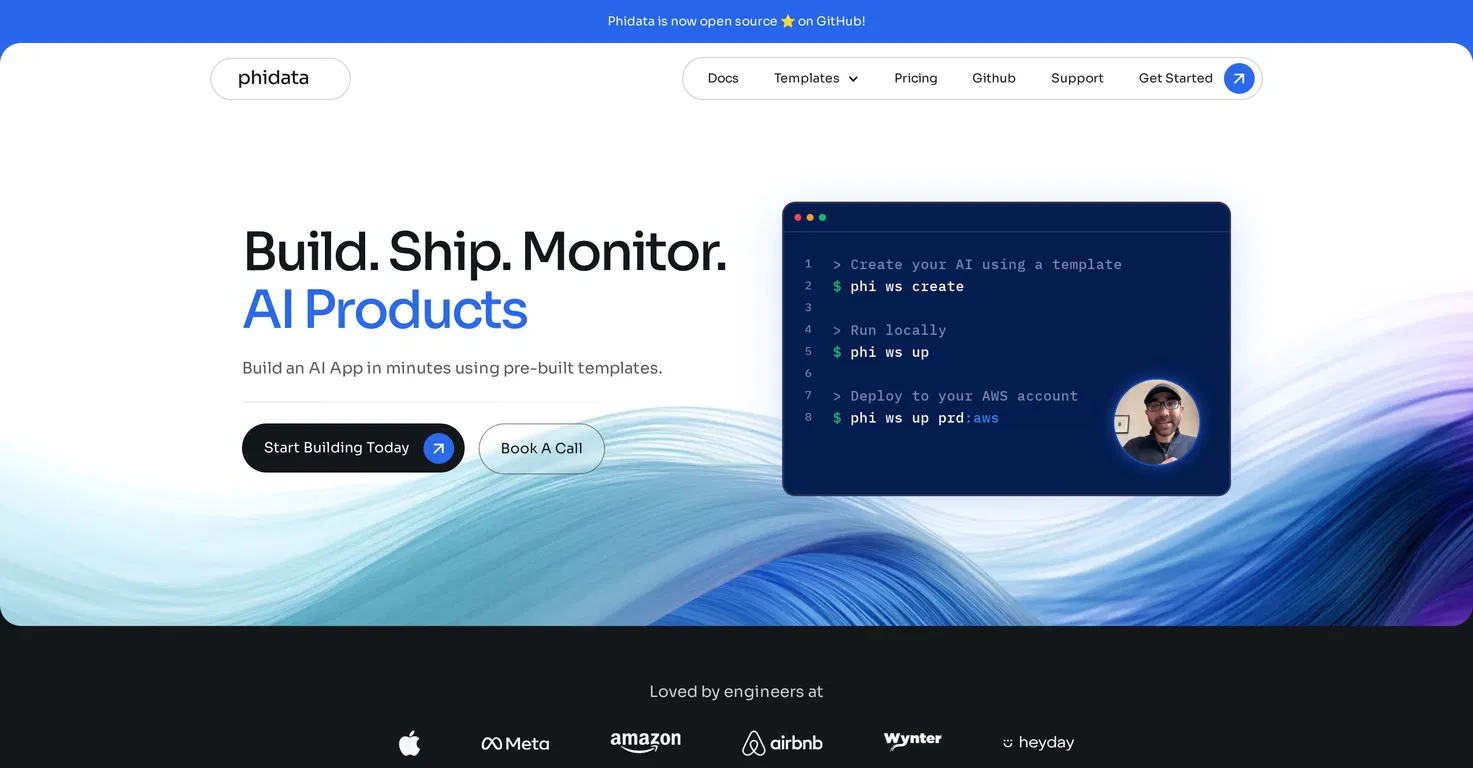Click the Book A Call button
Screen dimensions: 1473x768
pos(542,448)
